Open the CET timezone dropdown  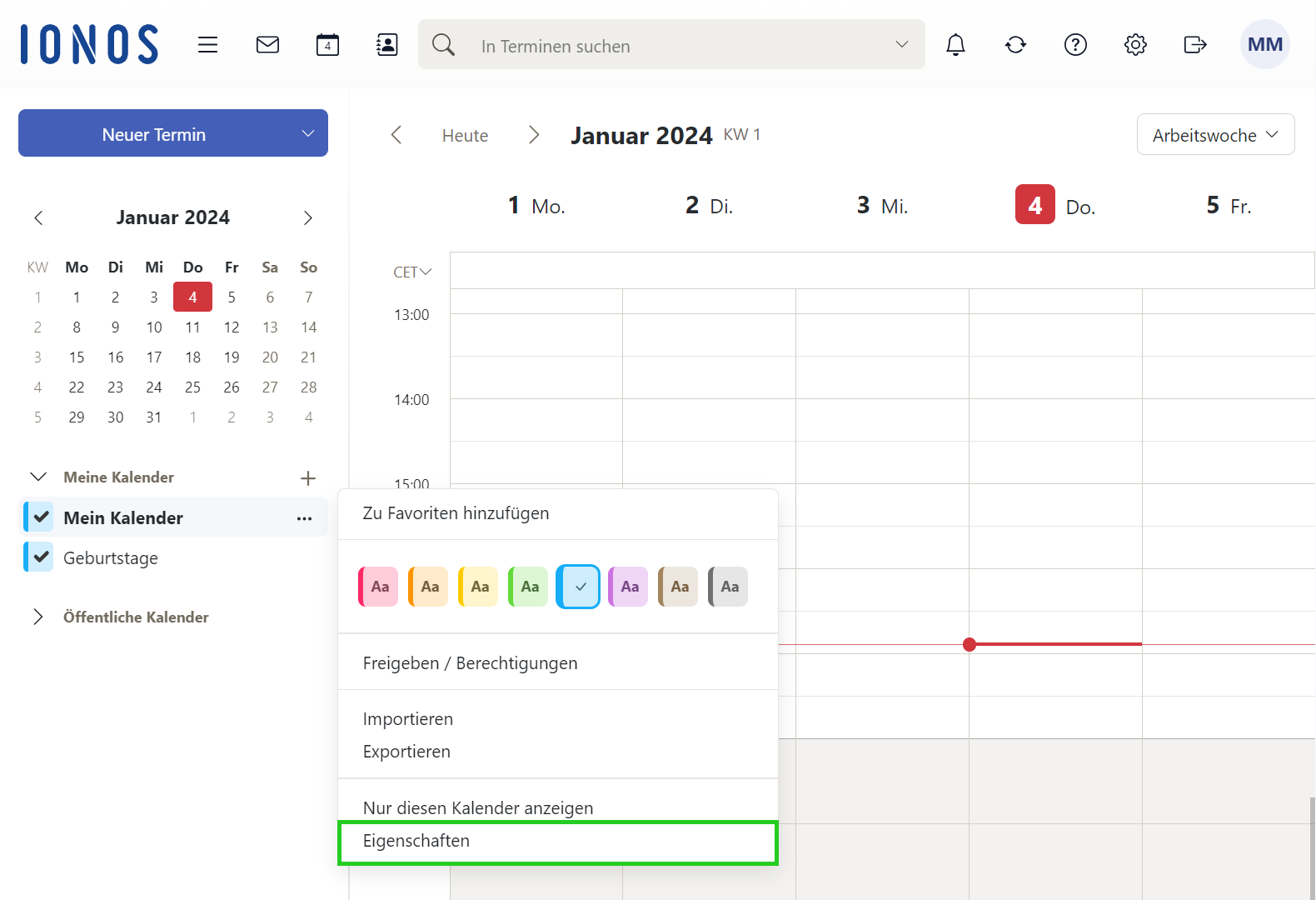coord(412,272)
